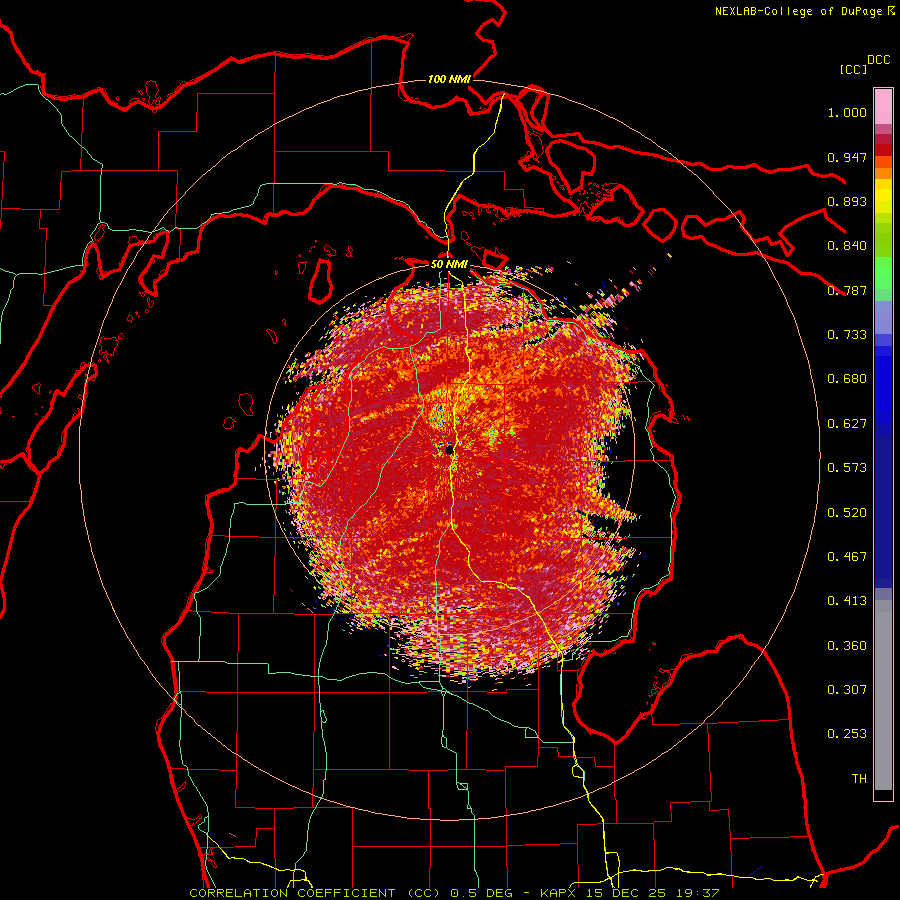Screen dimensions: 900x900
Task: Click the 0.840 value on the color scale
Action: (x=847, y=246)
